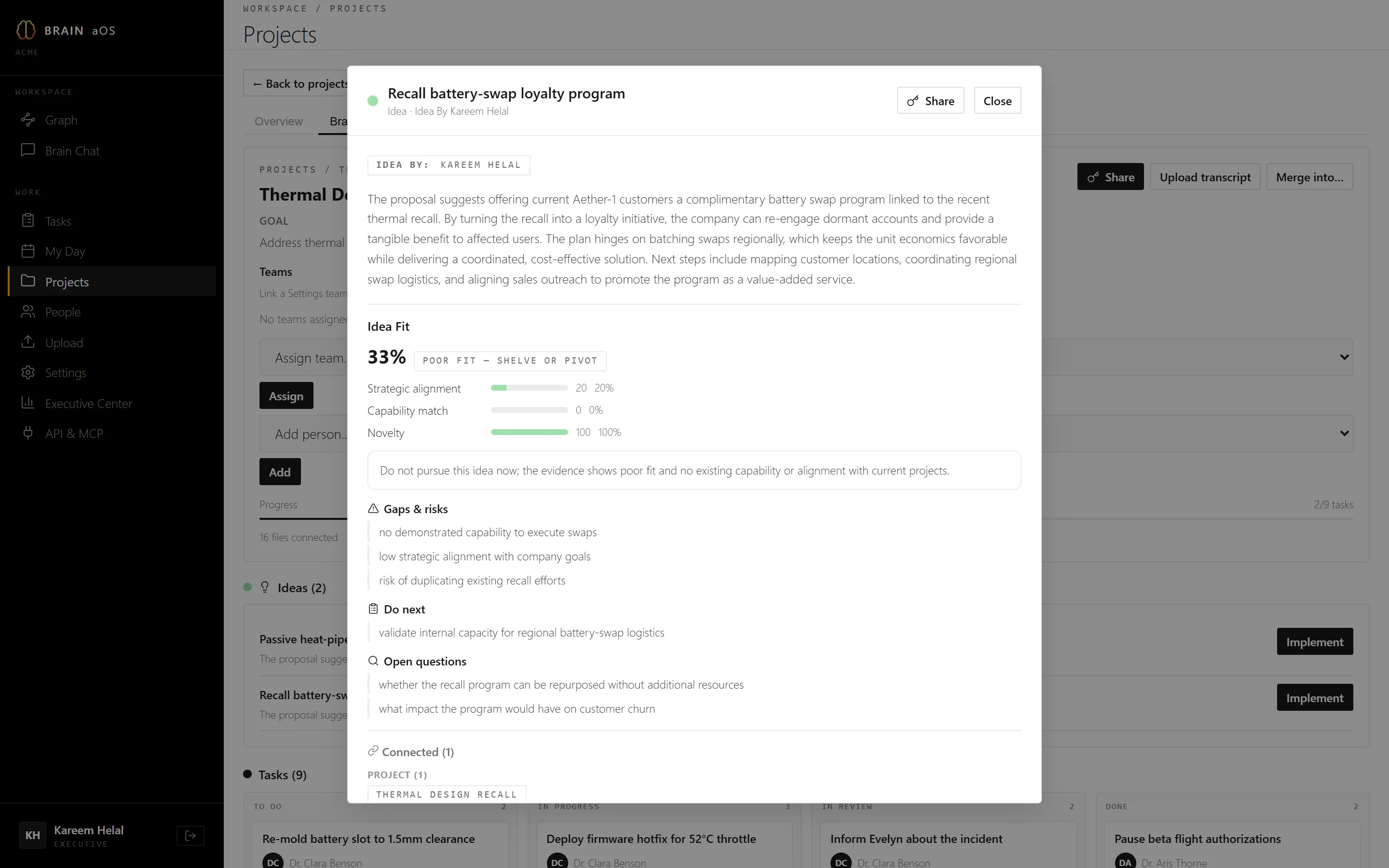Close the idea dialog
The height and width of the screenshot is (868, 1389).
pos(997,101)
